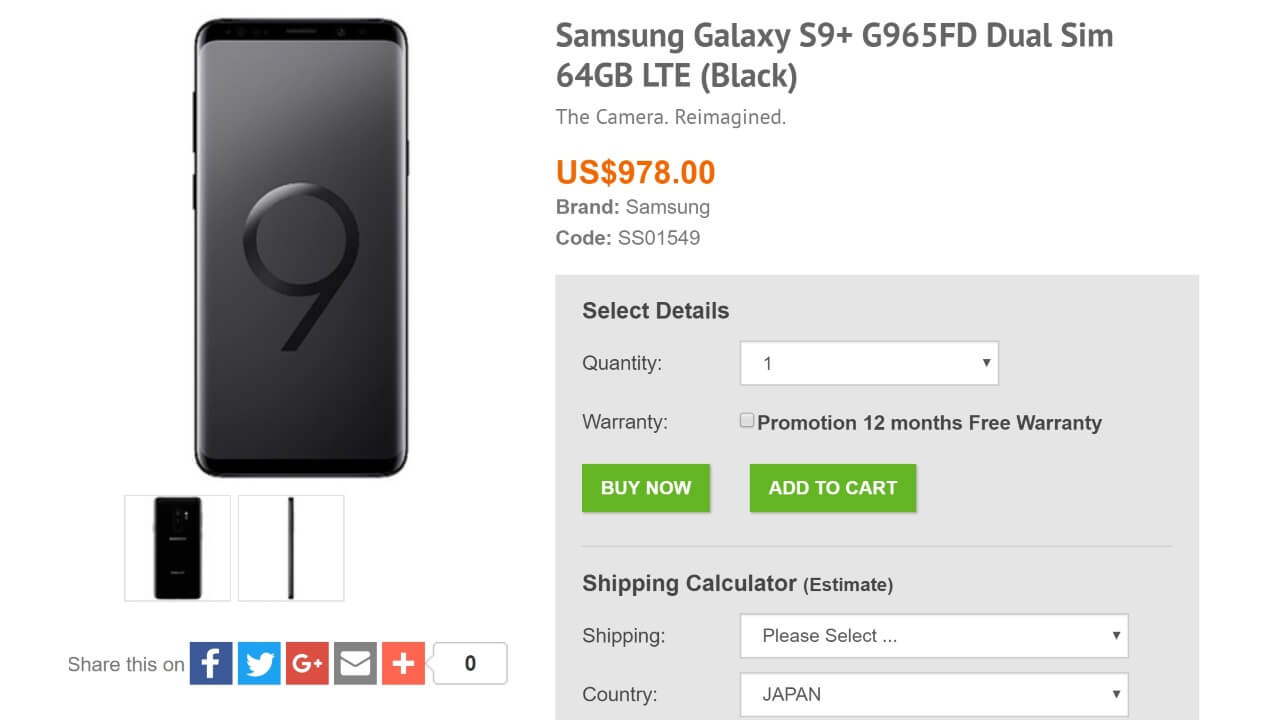View the phone back thumbnail
Image resolution: width=1280 pixels, height=720 pixels.
point(178,548)
